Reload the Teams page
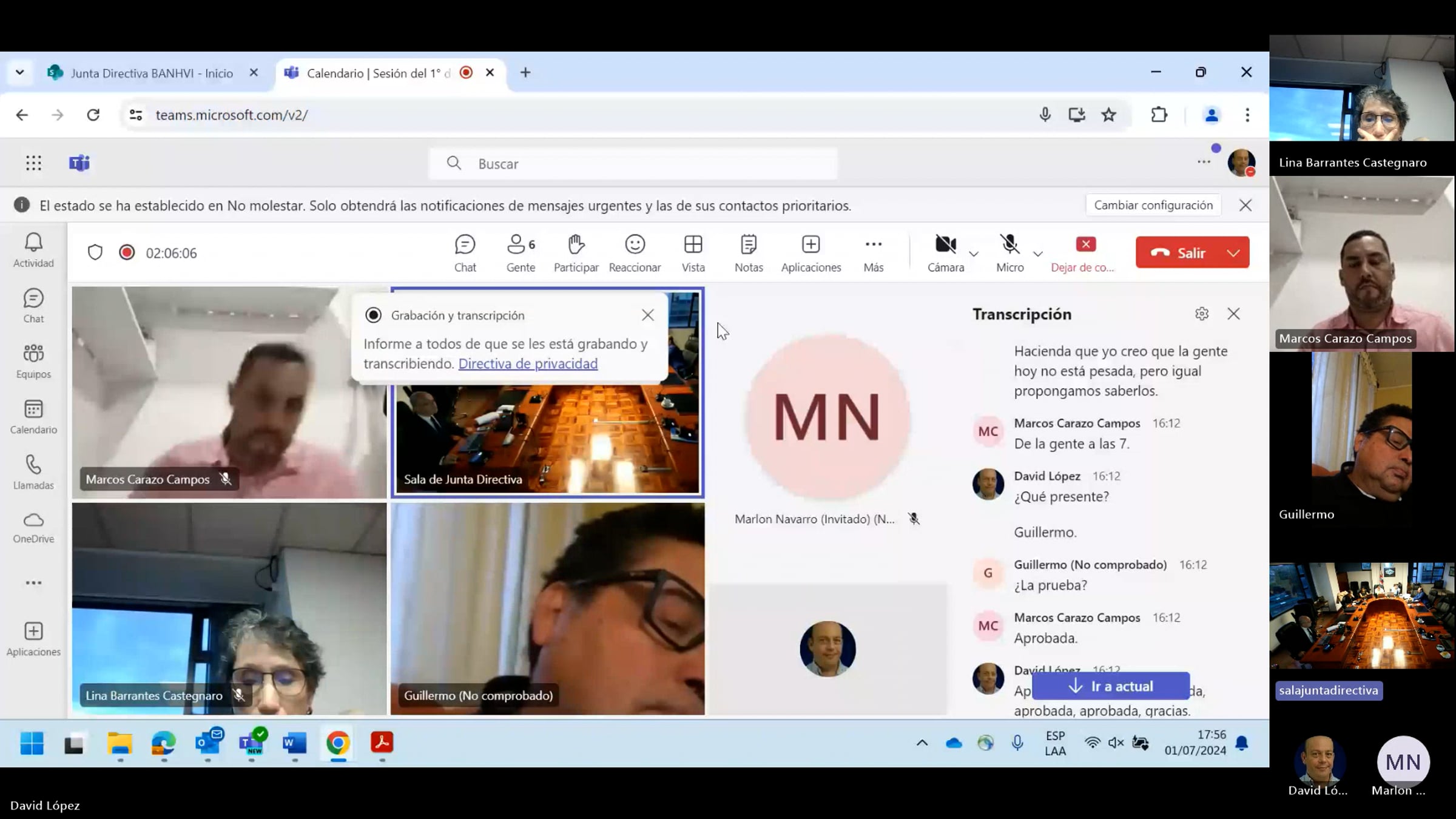 pyautogui.click(x=93, y=115)
